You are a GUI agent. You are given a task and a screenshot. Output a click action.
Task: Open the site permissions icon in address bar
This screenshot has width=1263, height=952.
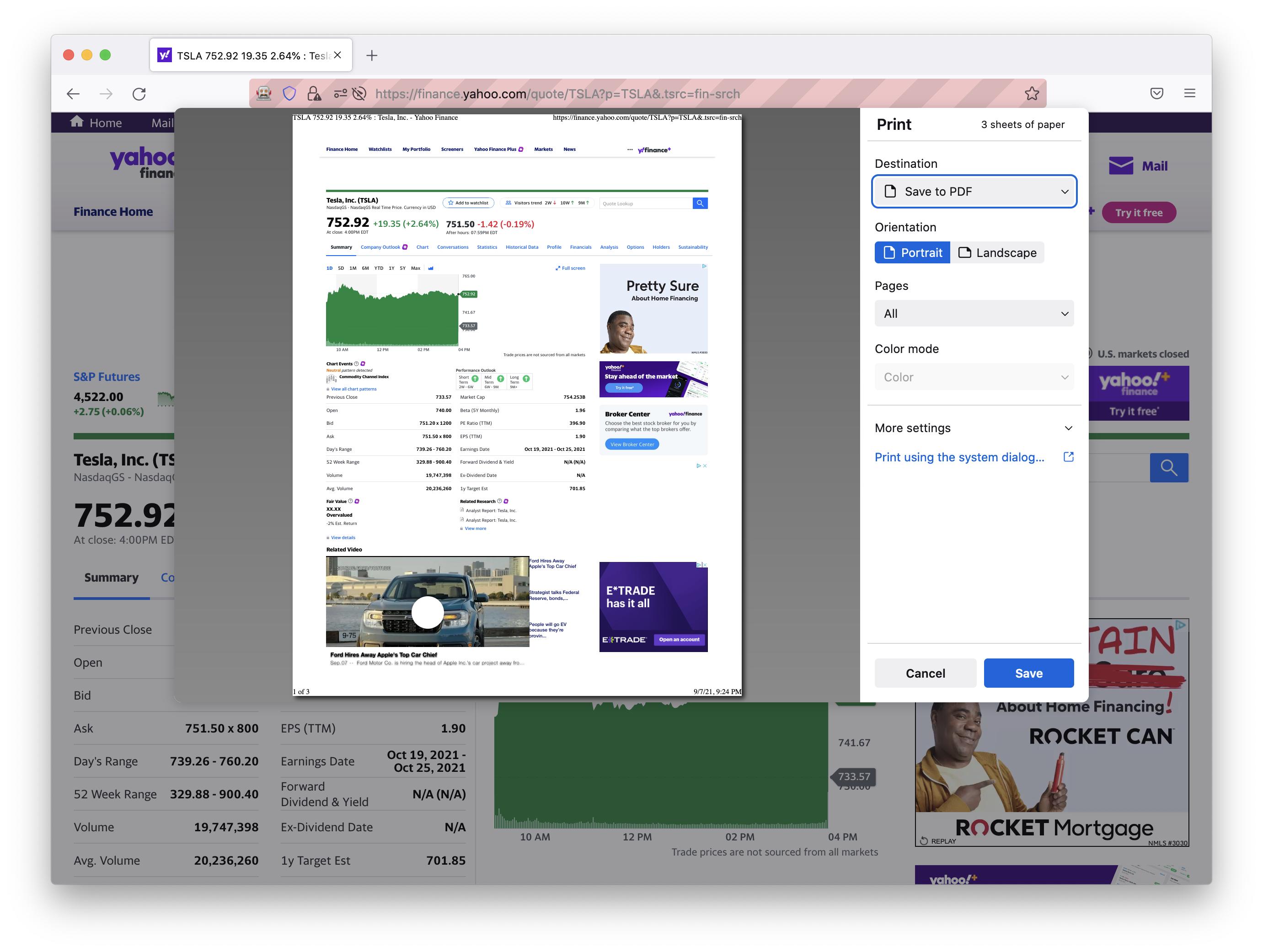(x=340, y=94)
